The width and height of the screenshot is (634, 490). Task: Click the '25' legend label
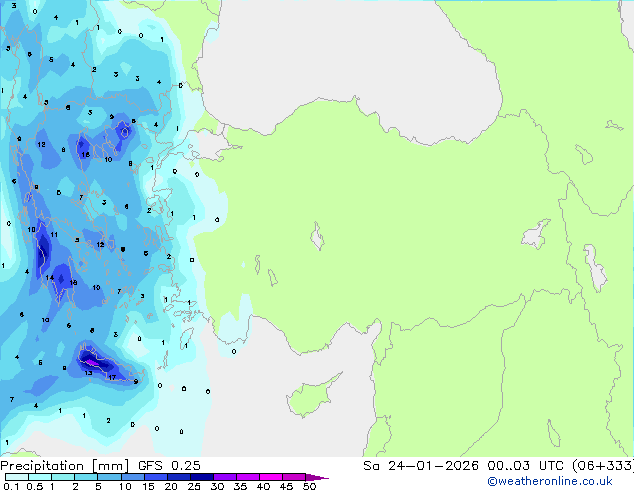194,486
